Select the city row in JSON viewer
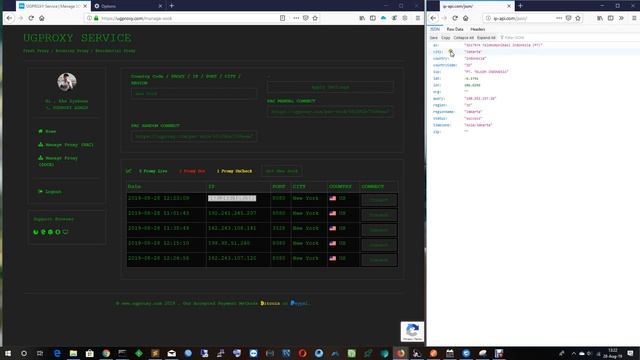 533,52
